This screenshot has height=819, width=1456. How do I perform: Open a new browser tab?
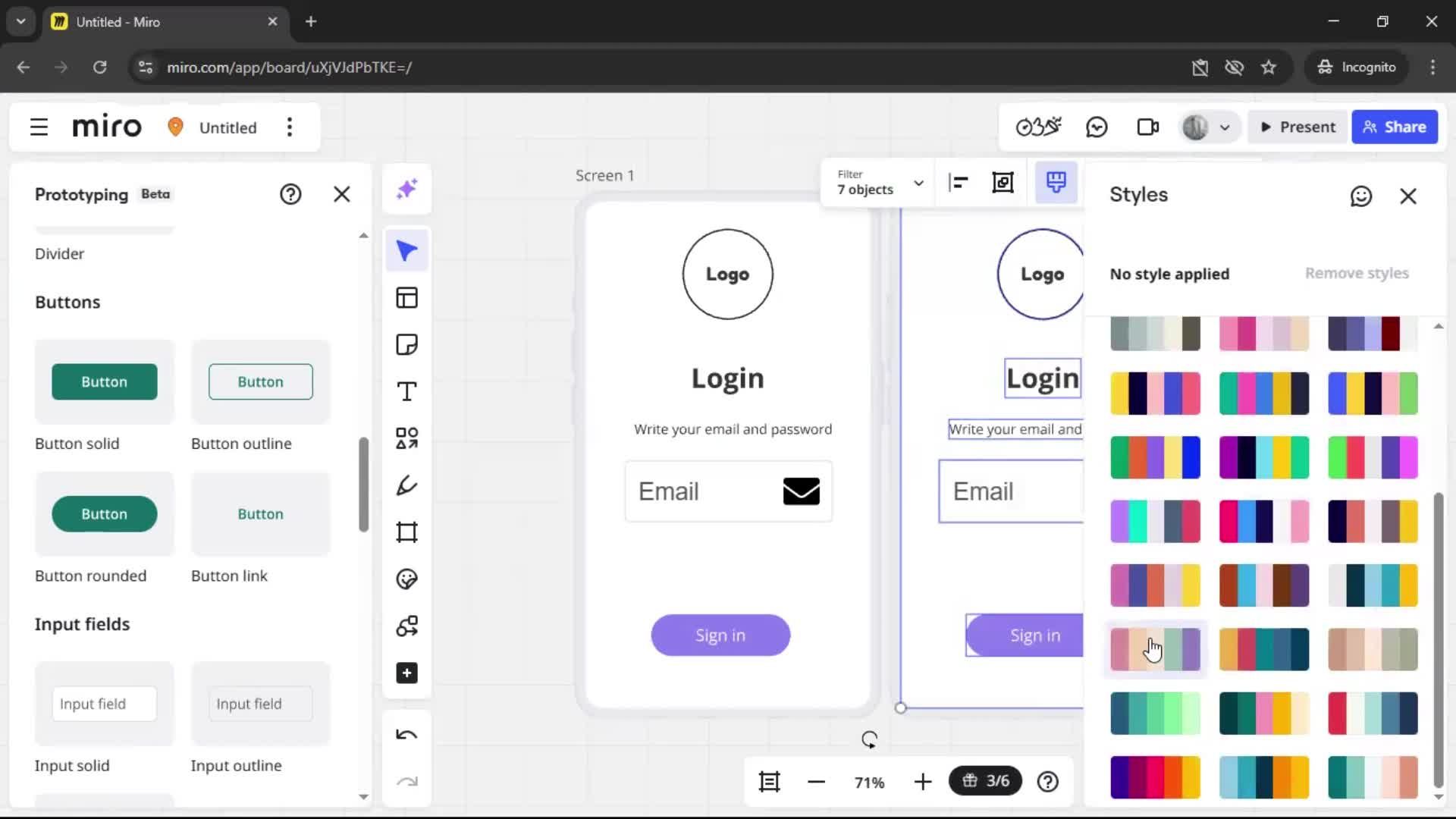(311, 22)
